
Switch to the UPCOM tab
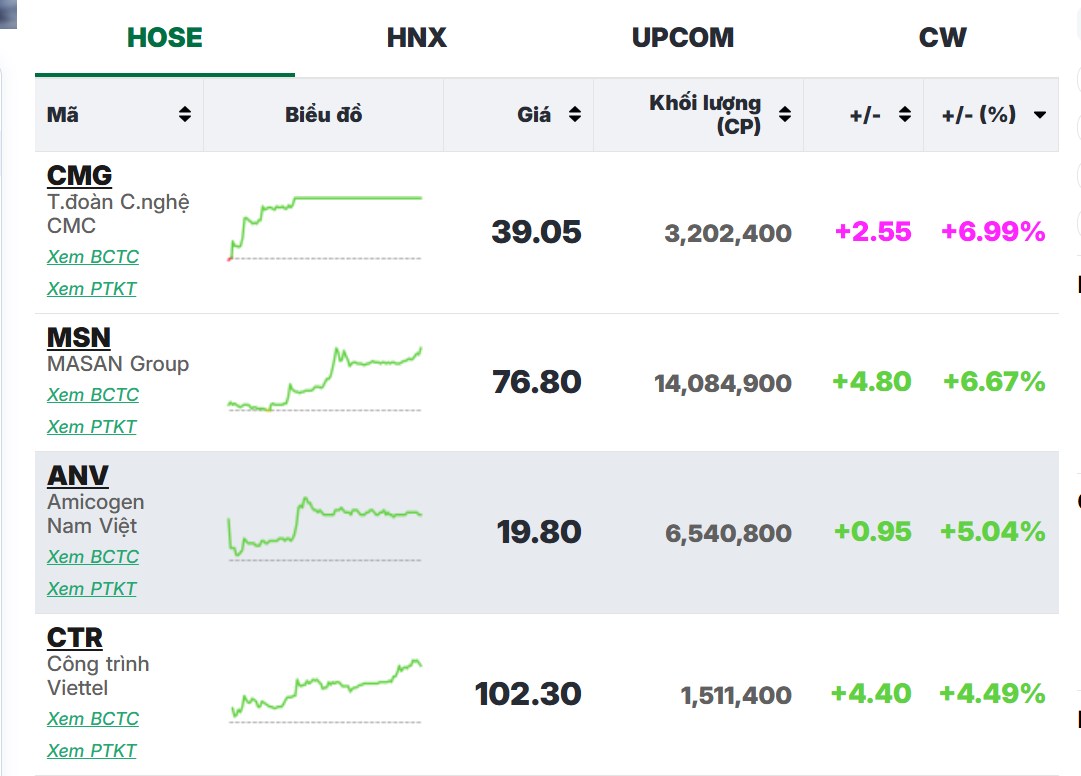coord(682,38)
